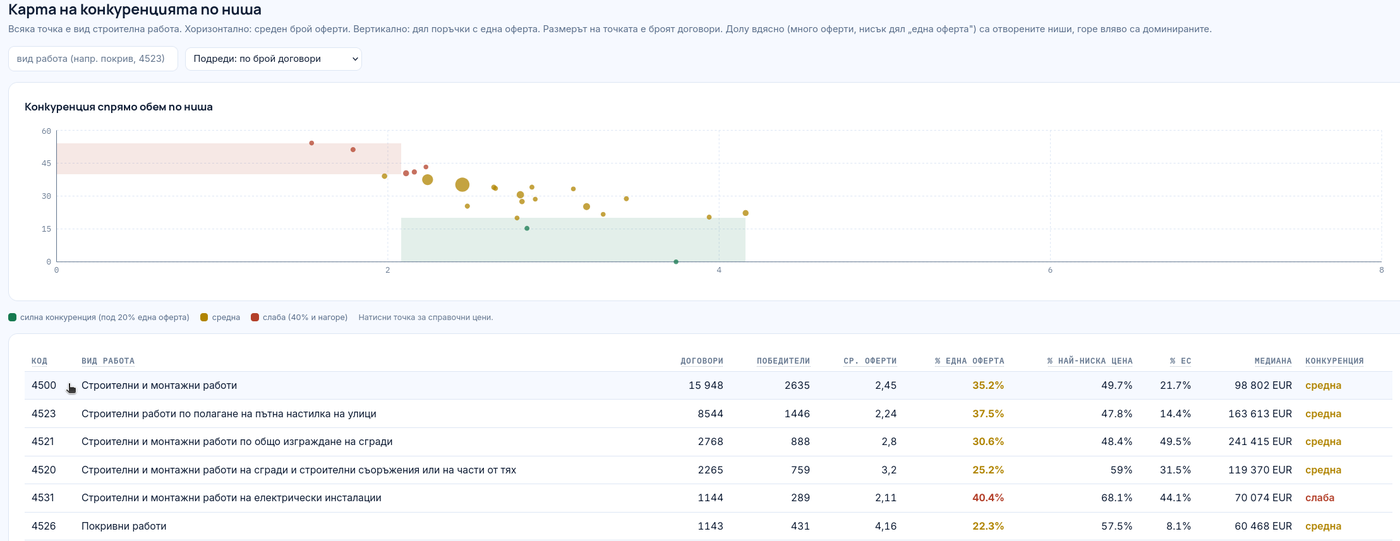The height and width of the screenshot is (541, 1400).
Task: Select the rightmost yellow dot in the scatter chart
Action: [746, 213]
